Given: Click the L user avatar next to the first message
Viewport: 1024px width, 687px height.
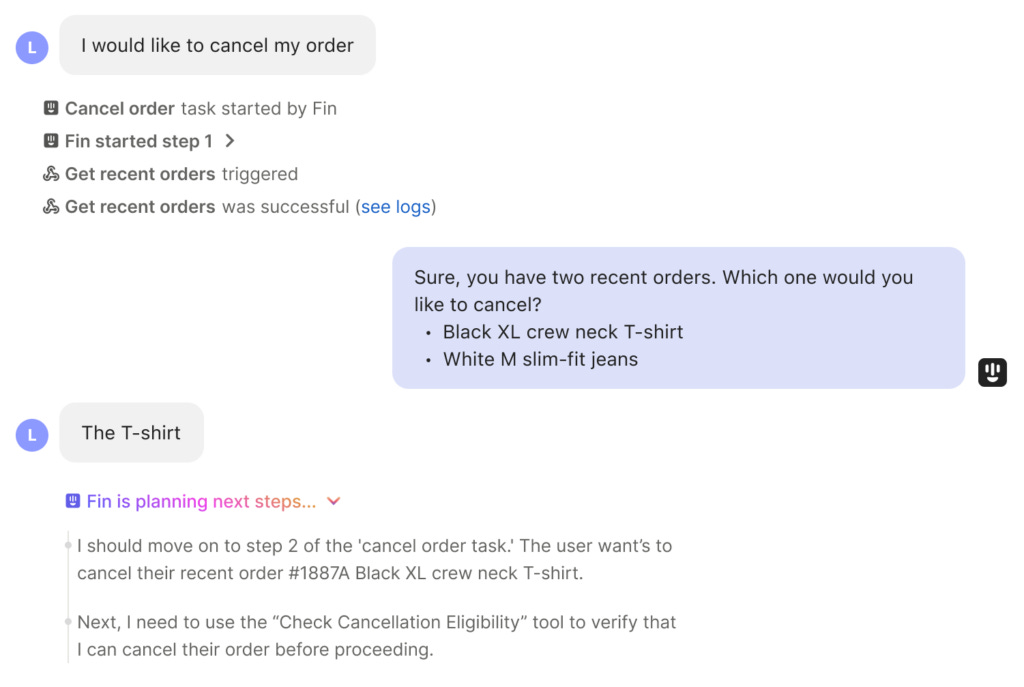Looking at the screenshot, I should click(31, 47).
